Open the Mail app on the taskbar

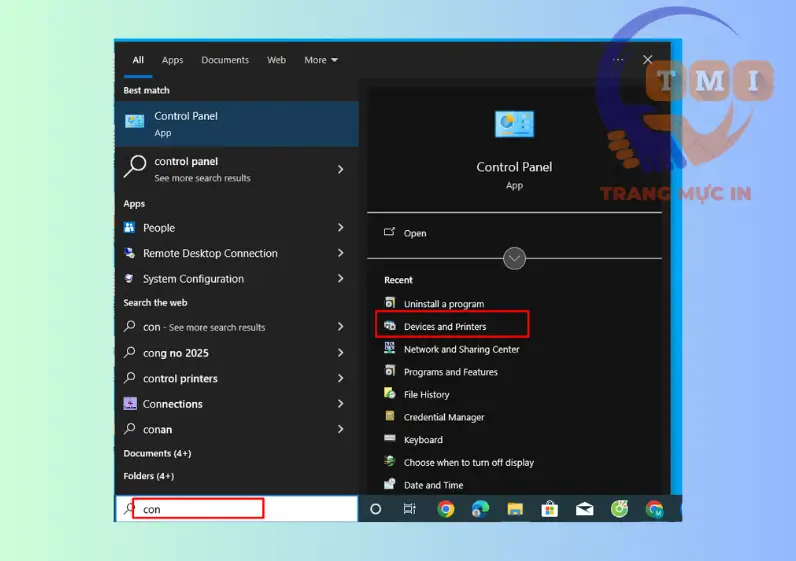point(584,509)
